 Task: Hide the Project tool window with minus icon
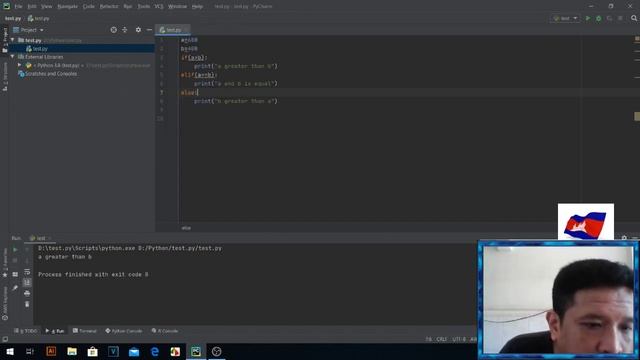tap(149, 30)
